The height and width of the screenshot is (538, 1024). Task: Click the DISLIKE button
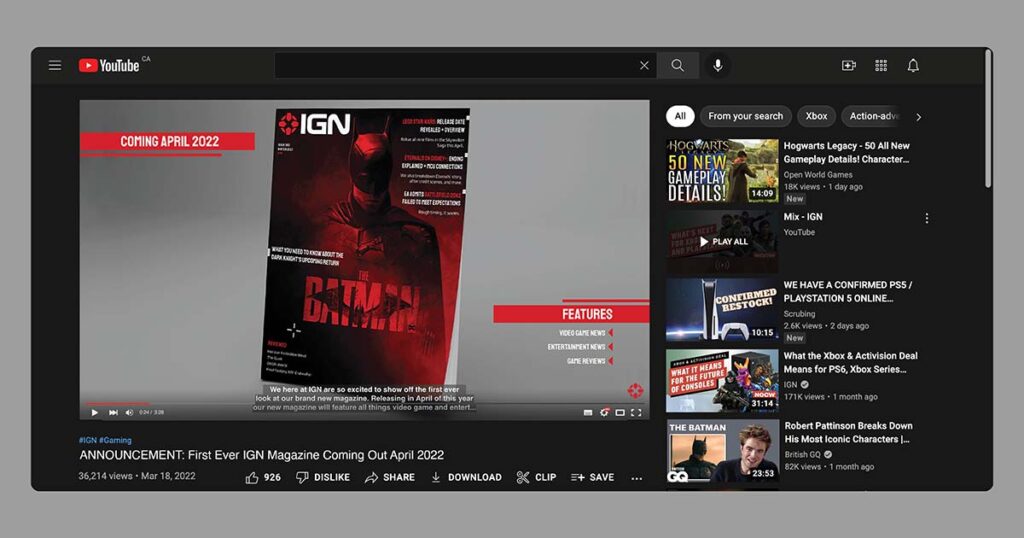tap(323, 477)
